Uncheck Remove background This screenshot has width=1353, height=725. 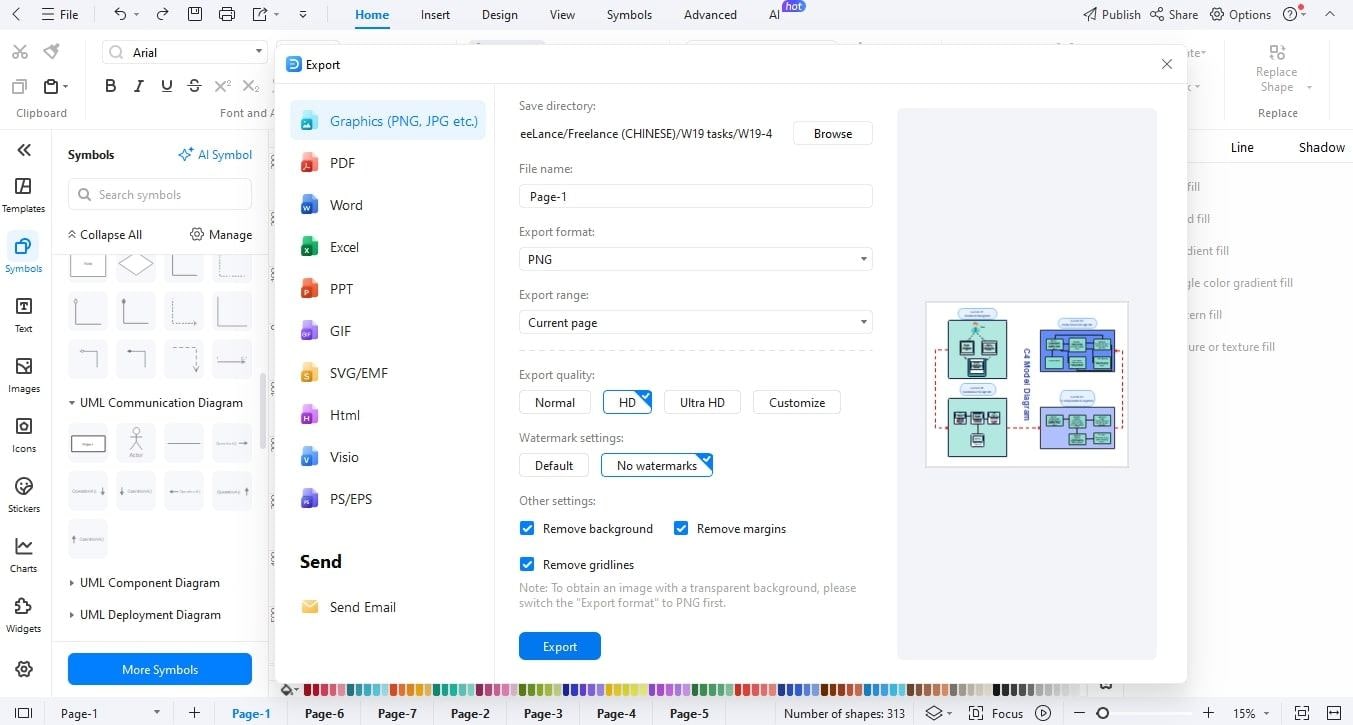coord(527,528)
